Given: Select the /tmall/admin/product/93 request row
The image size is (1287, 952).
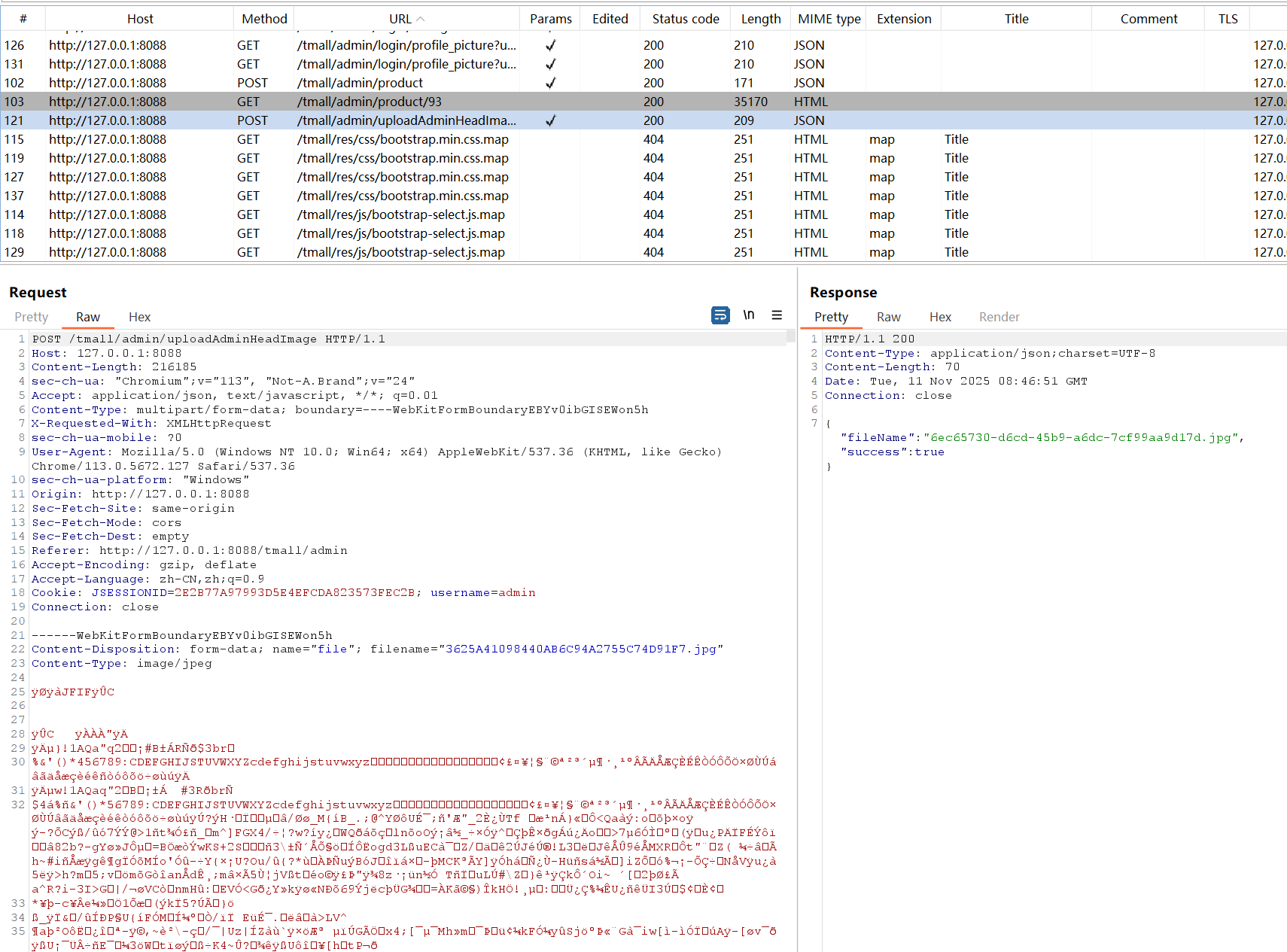Looking at the screenshot, I should click(x=643, y=102).
